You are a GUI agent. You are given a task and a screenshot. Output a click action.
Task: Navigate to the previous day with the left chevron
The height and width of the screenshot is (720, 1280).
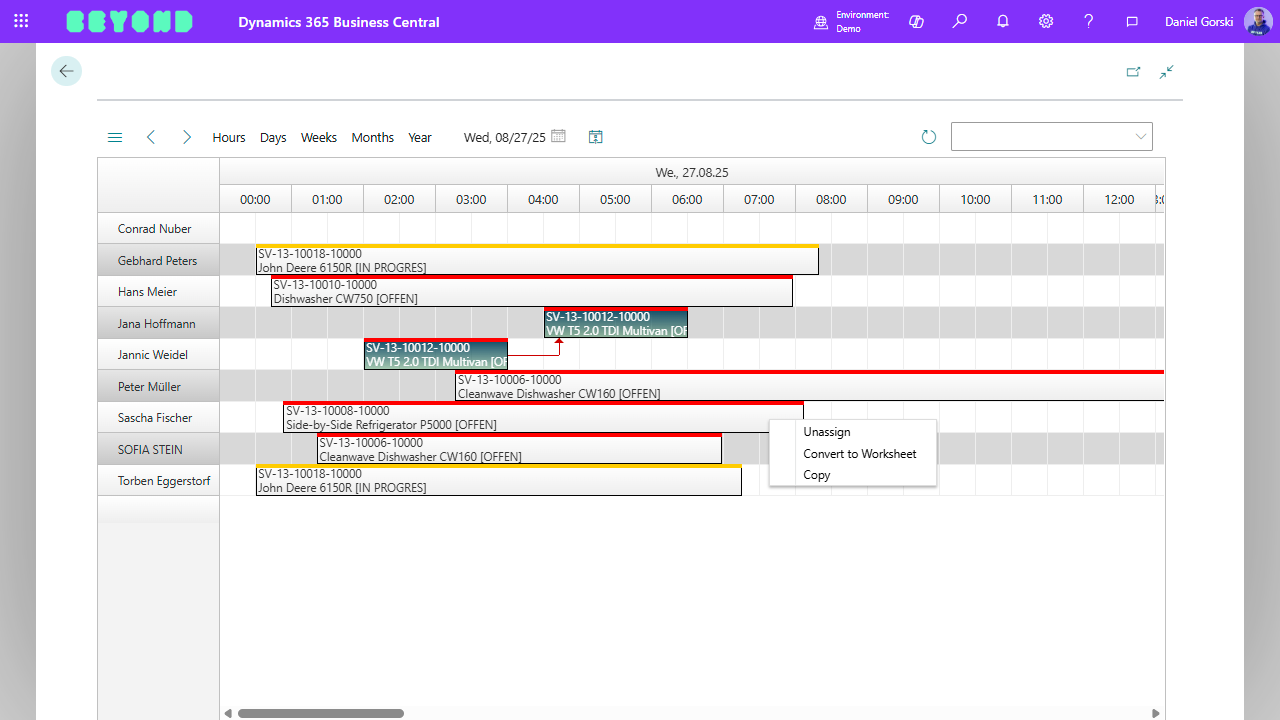click(x=151, y=137)
